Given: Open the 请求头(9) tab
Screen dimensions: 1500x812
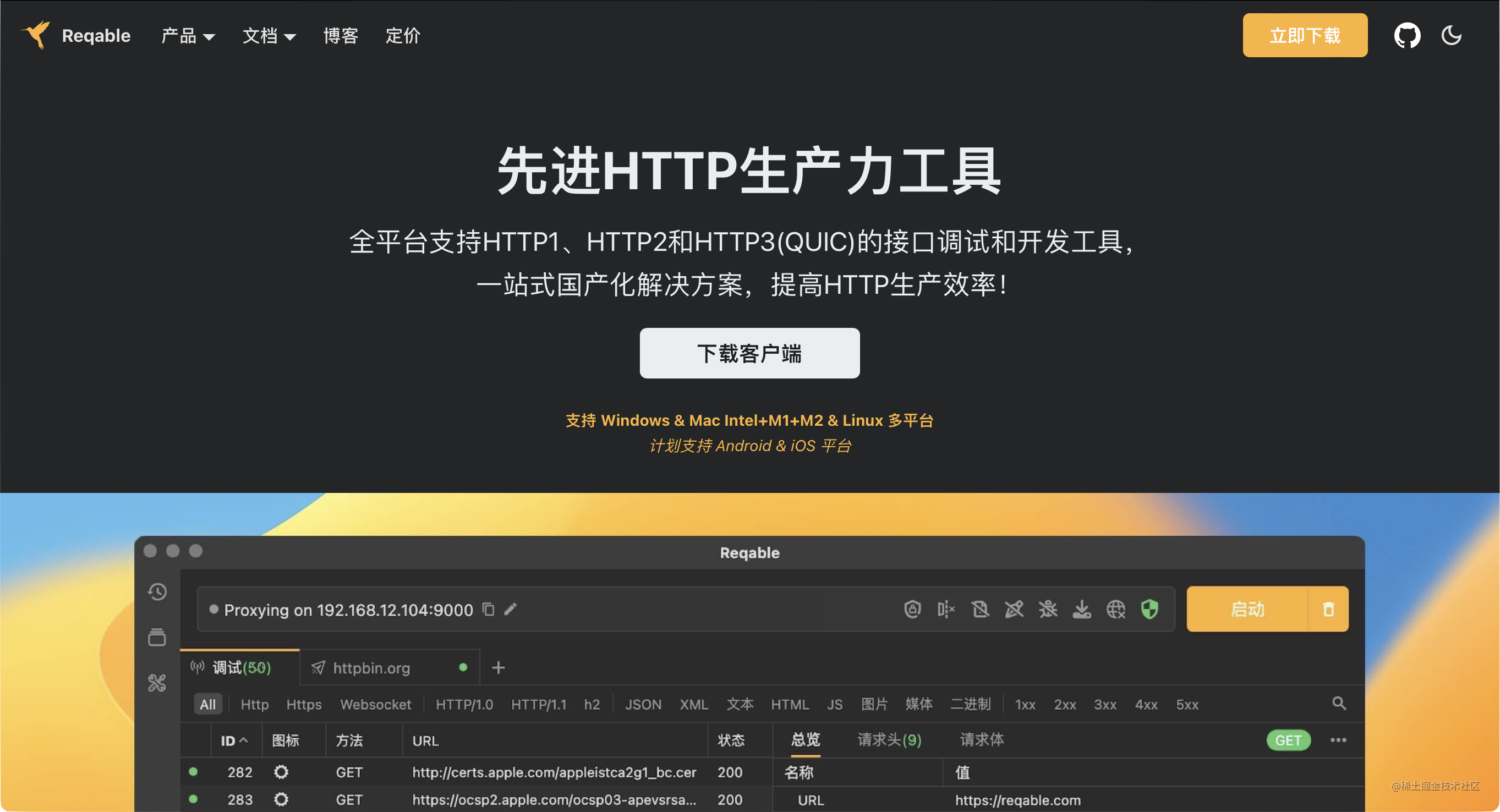Looking at the screenshot, I should pos(889,740).
